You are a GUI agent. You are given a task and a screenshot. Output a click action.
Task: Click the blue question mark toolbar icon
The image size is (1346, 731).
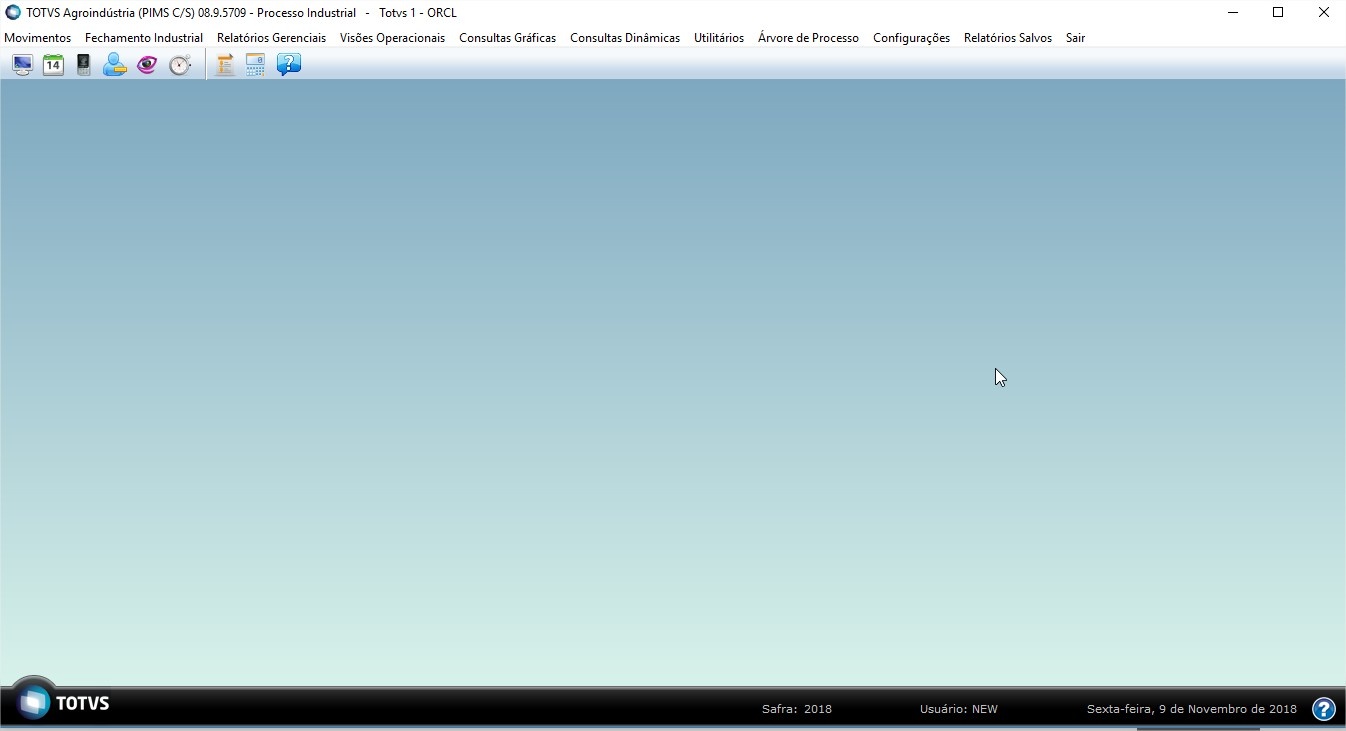(x=289, y=65)
